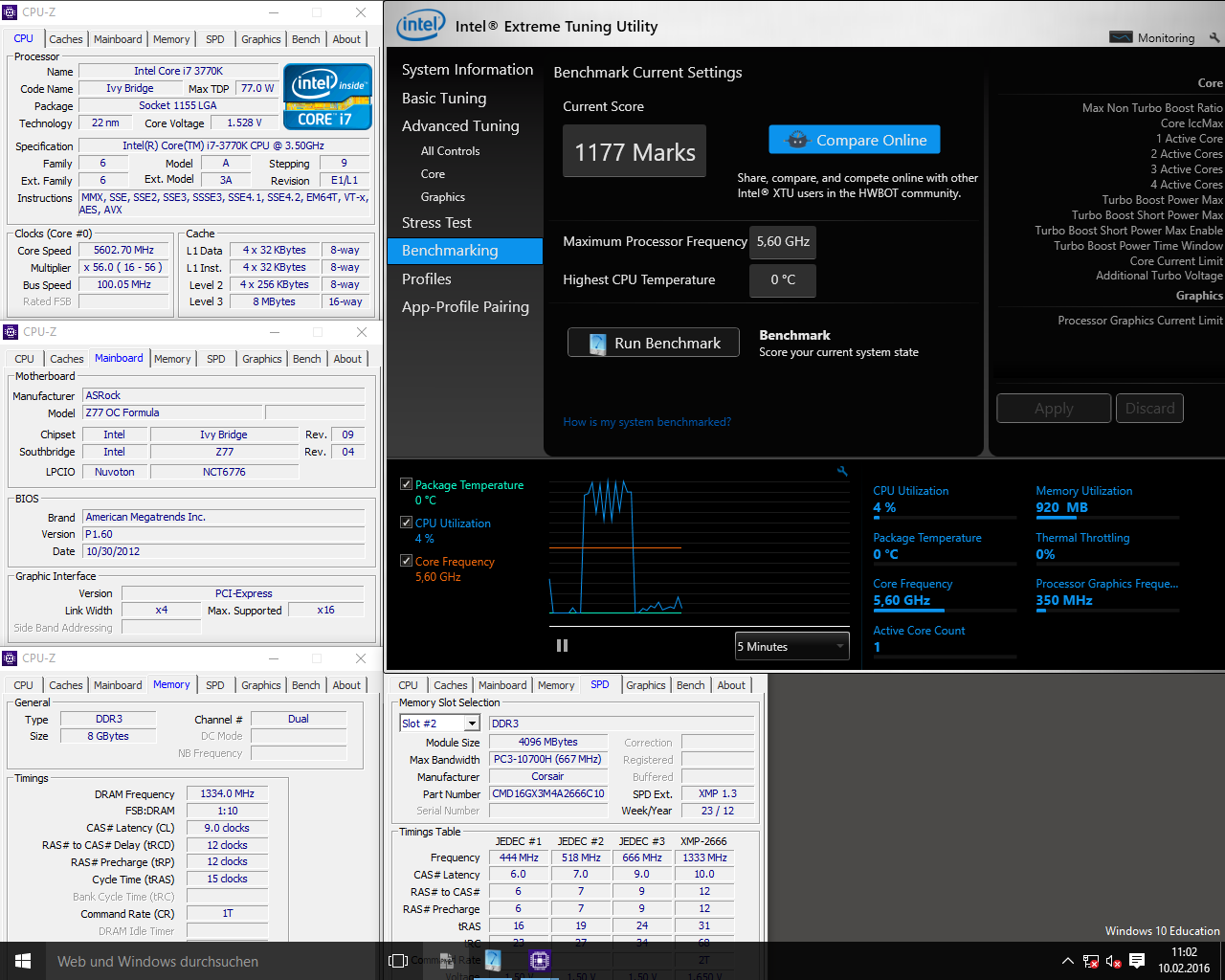Open Bench tab in top CPU-Z window
1225x980 pixels.
[306, 39]
